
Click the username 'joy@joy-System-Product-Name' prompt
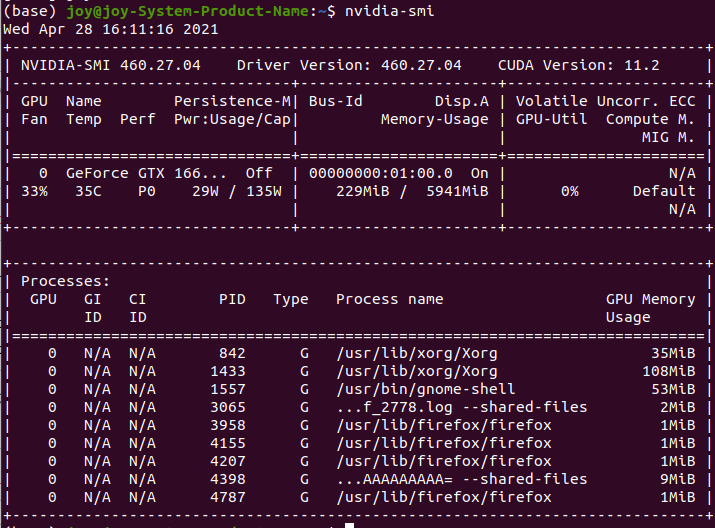point(188,10)
